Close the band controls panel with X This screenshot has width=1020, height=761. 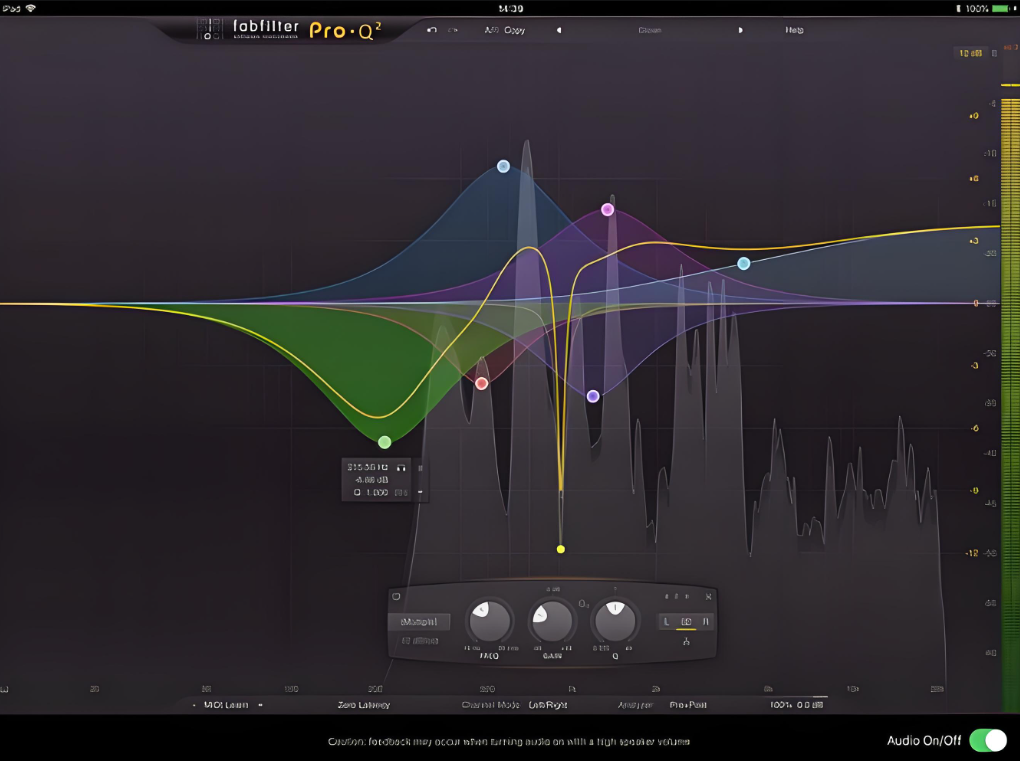point(708,596)
